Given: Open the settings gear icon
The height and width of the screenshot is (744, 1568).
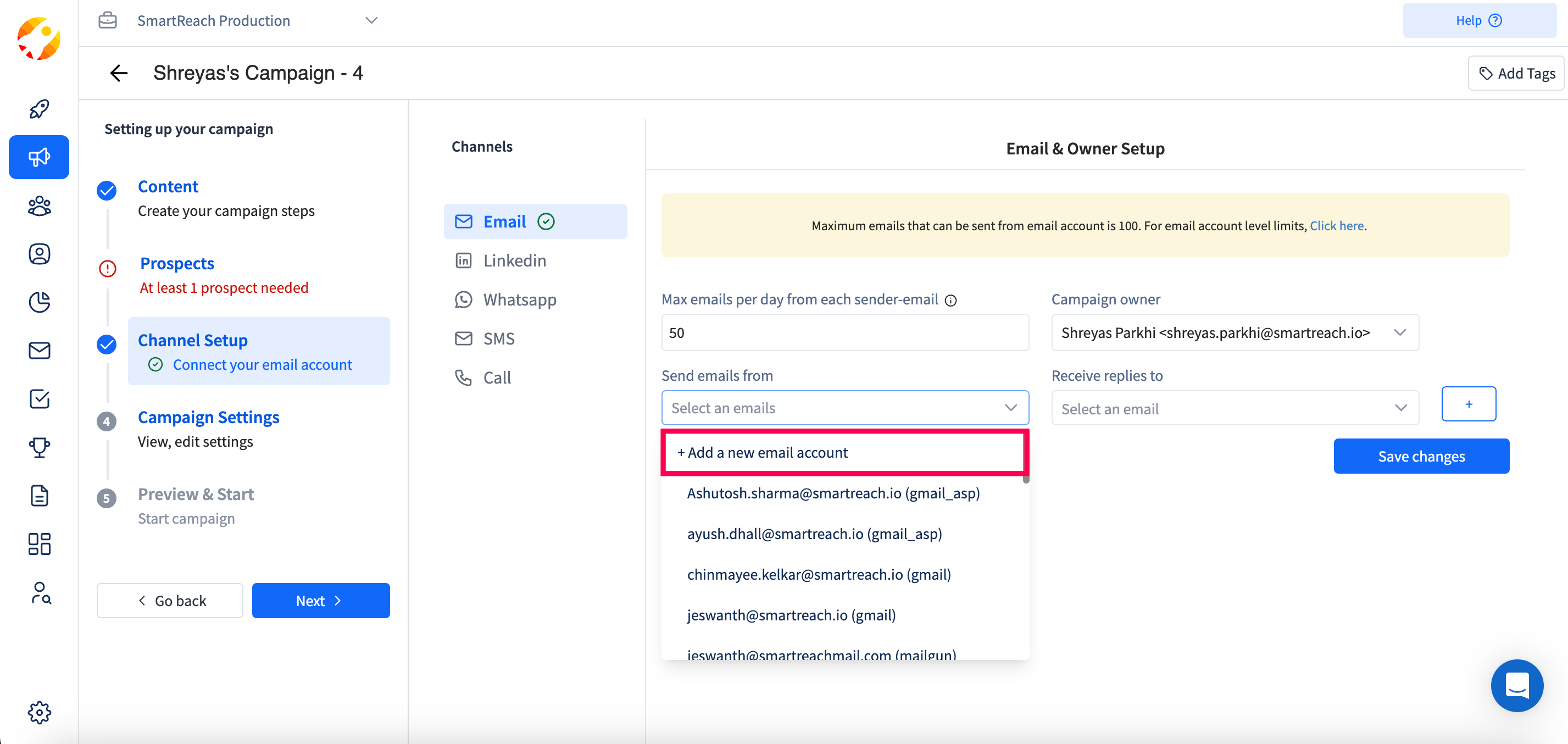Looking at the screenshot, I should coord(39,712).
